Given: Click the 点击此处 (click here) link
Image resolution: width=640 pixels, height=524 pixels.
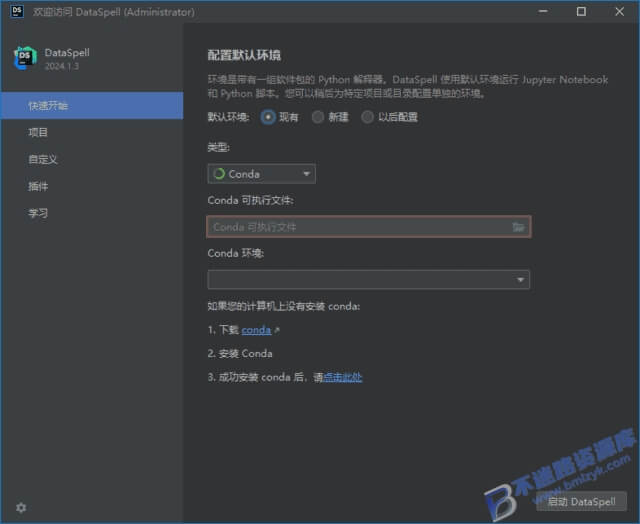Looking at the screenshot, I should coord(342,377).
